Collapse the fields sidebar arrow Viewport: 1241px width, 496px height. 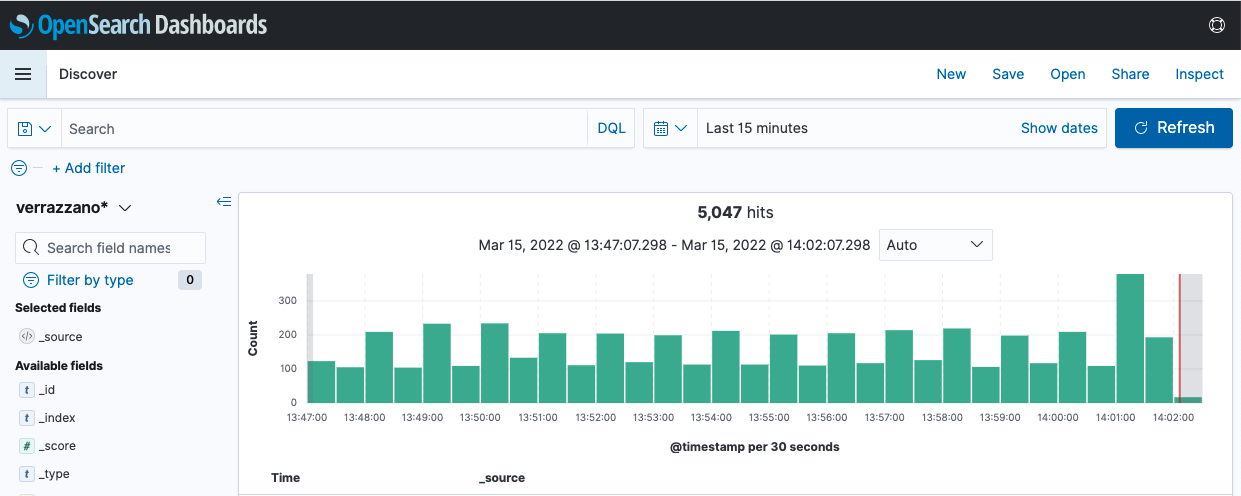click(x=224, y=202)
